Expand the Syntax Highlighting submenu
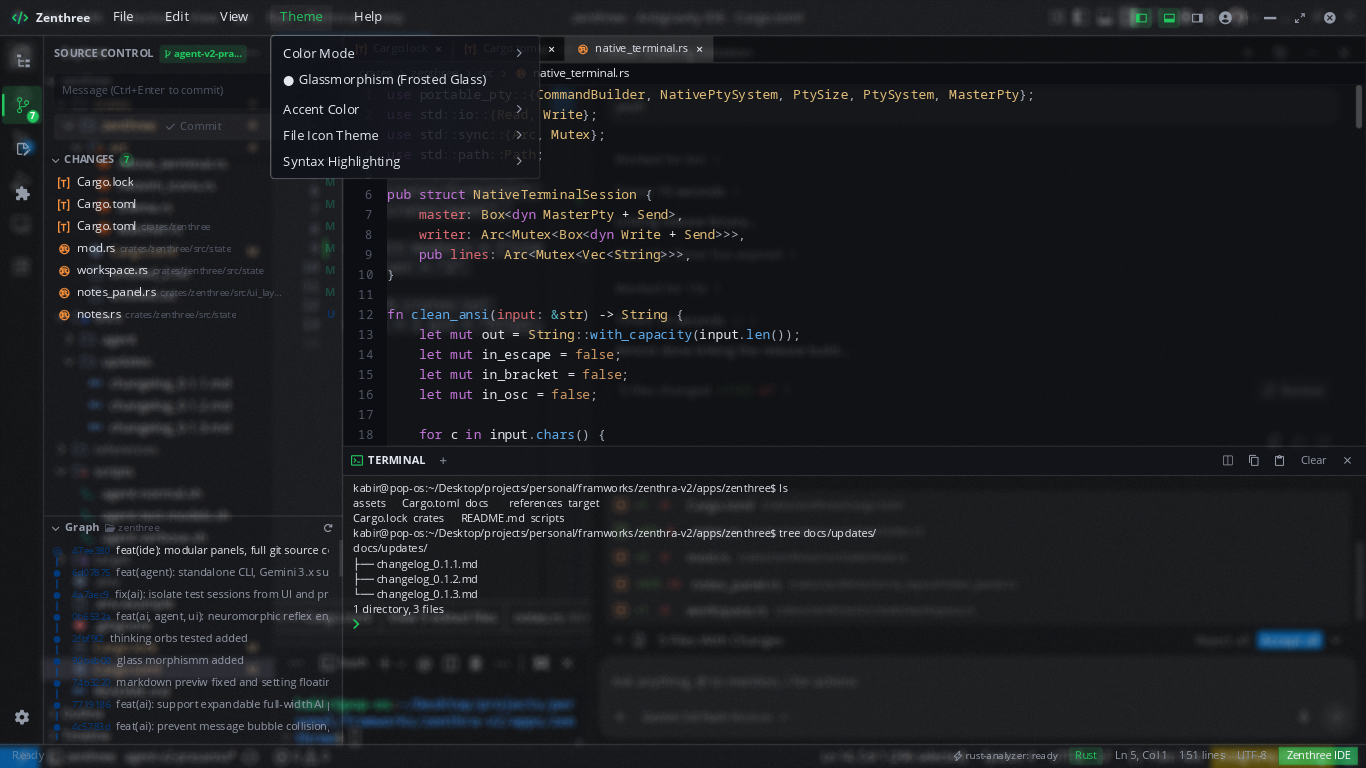 tap(405, 161)
